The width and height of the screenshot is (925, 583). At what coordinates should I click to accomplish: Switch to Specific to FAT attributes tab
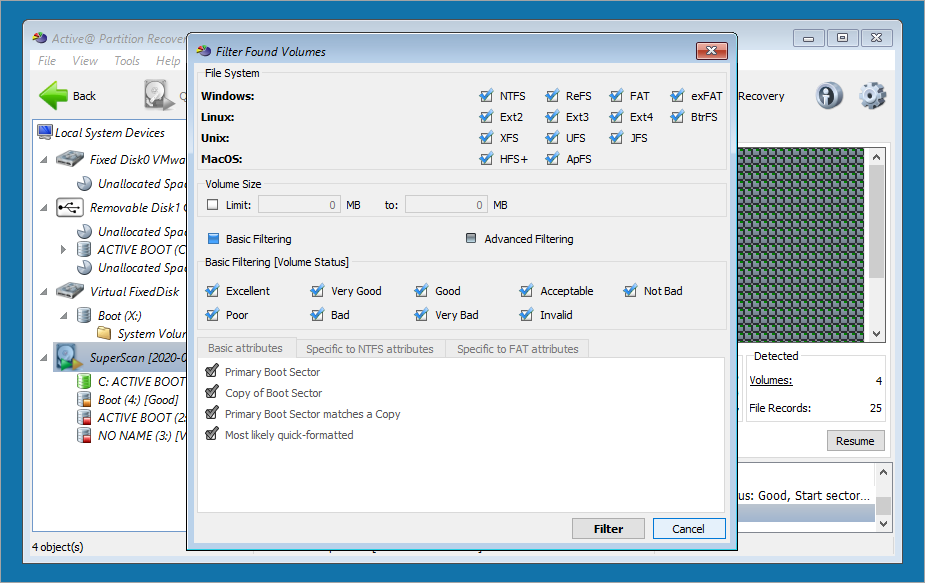517,349
